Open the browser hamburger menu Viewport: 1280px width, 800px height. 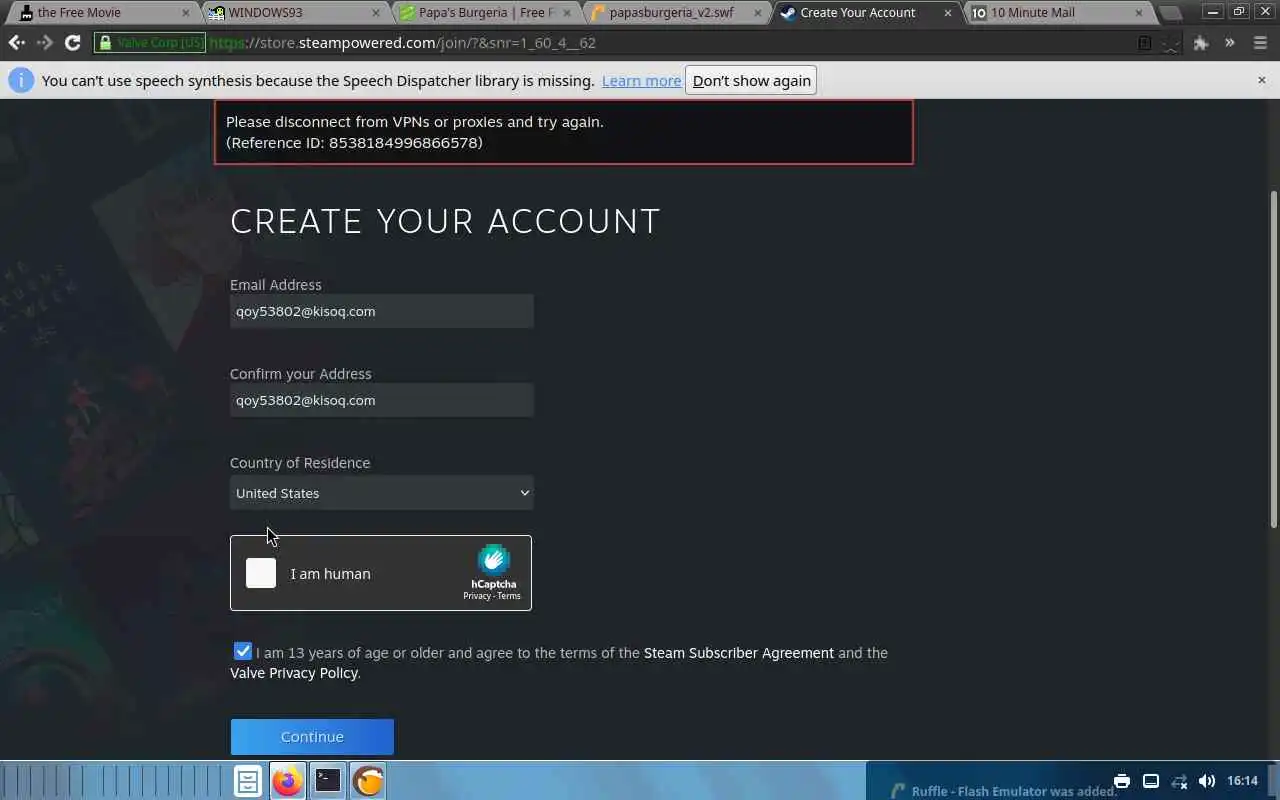coord(1260,43)
